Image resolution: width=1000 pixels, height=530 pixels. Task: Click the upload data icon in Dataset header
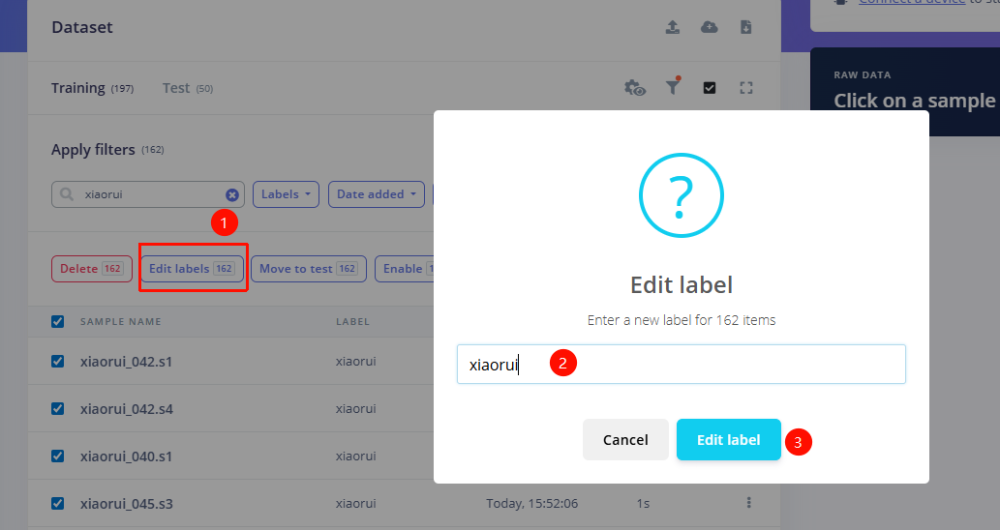pos(673,28)
